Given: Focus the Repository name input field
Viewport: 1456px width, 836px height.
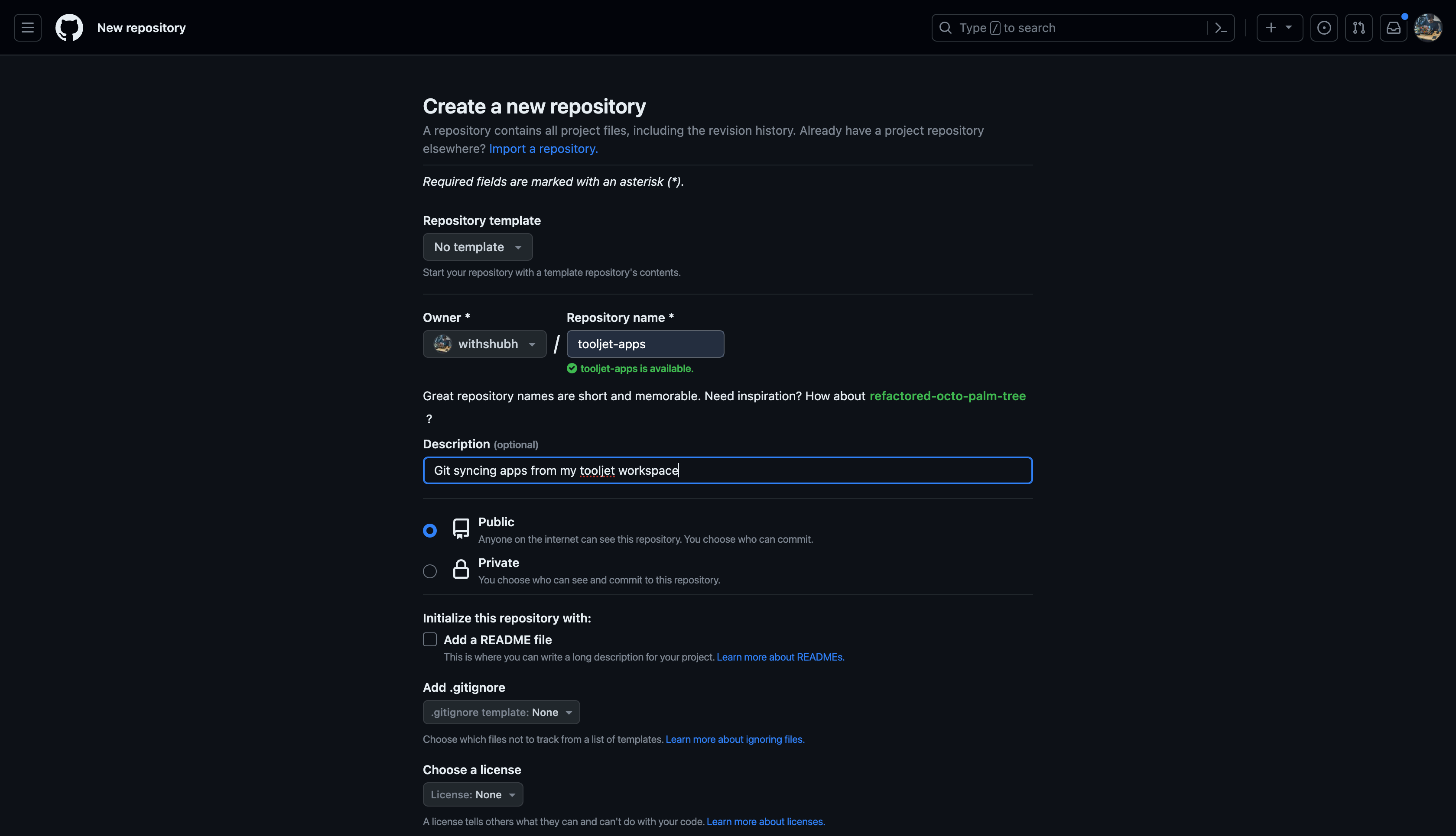Looking at the screenshot, I should (644, 344).
